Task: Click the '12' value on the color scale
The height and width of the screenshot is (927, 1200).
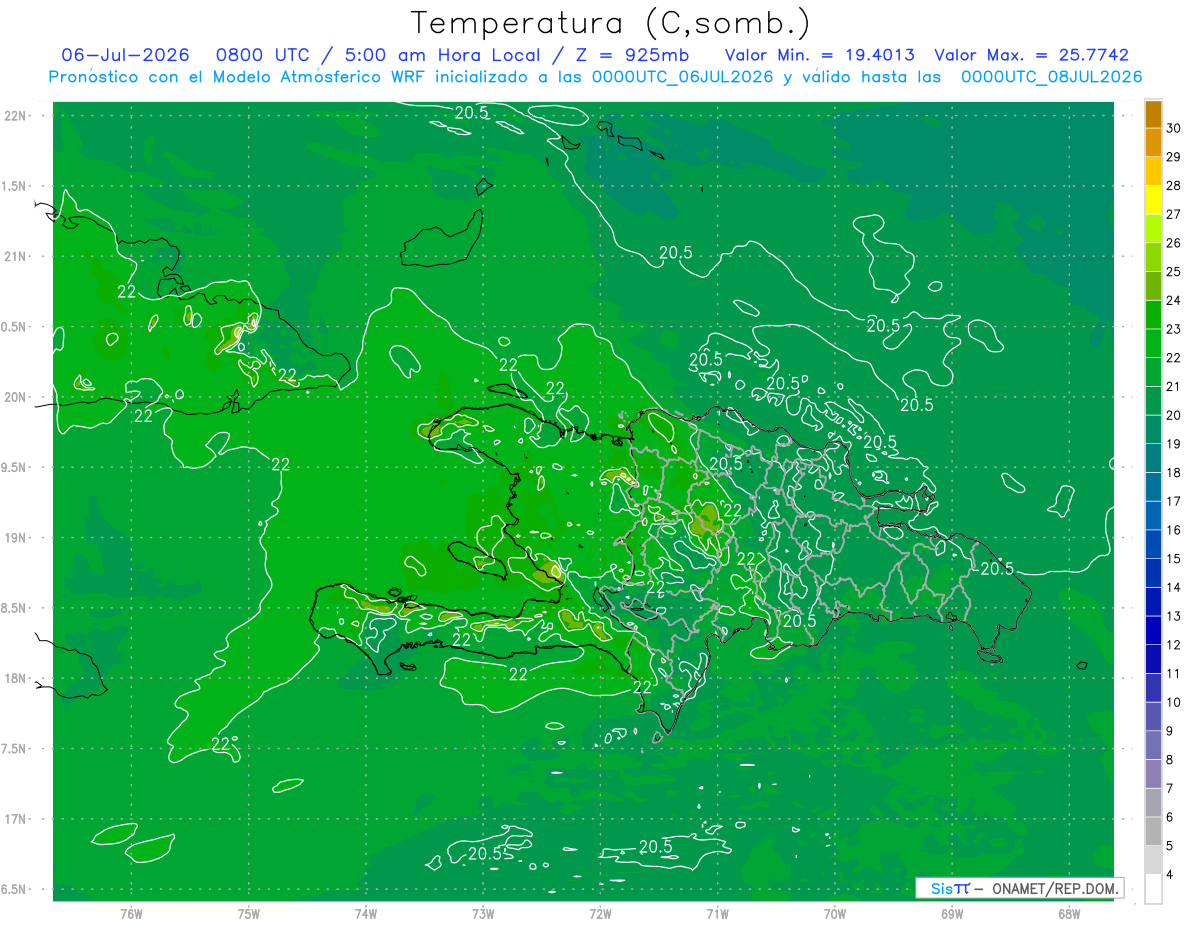Action: (x=1173, y=645)
